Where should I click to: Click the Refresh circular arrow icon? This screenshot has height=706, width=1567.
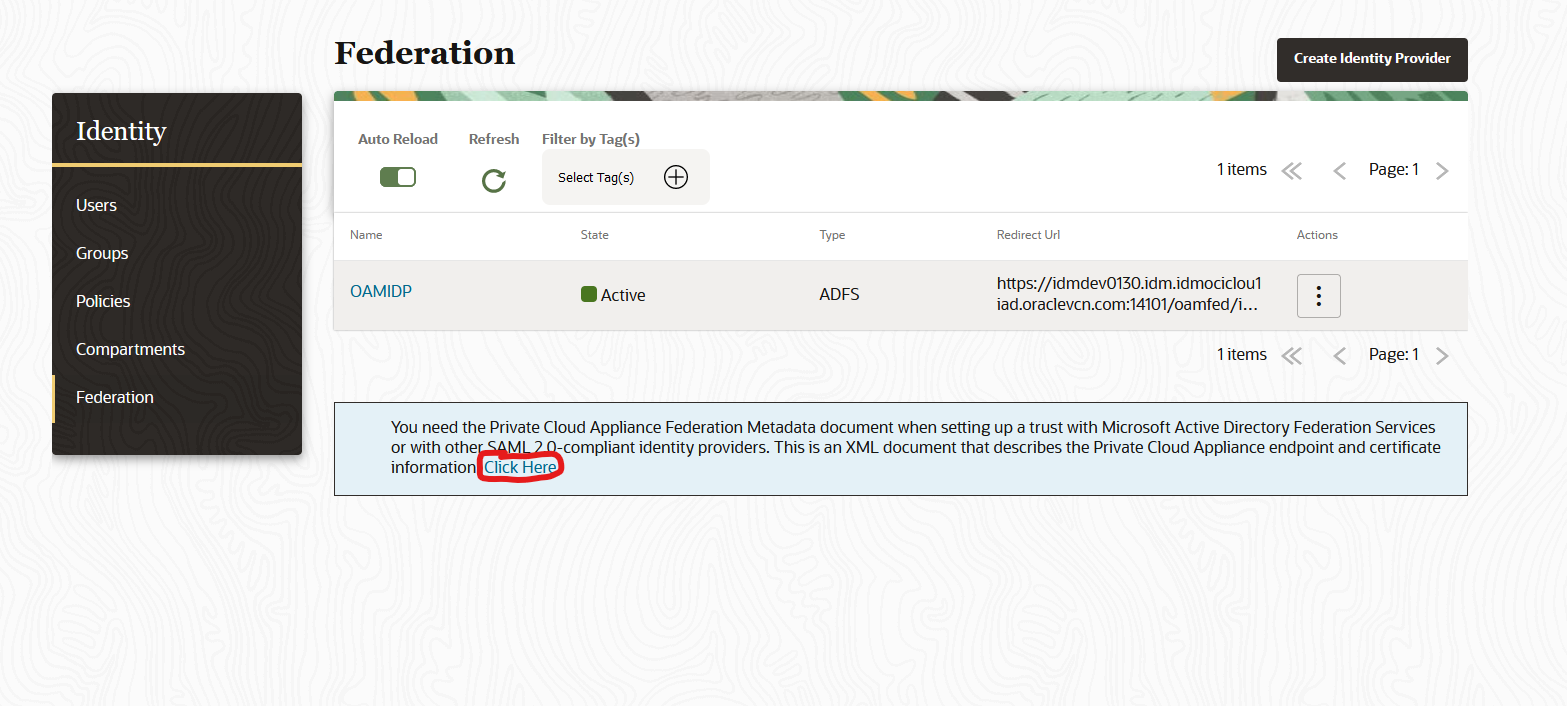(x=494, y=180)
